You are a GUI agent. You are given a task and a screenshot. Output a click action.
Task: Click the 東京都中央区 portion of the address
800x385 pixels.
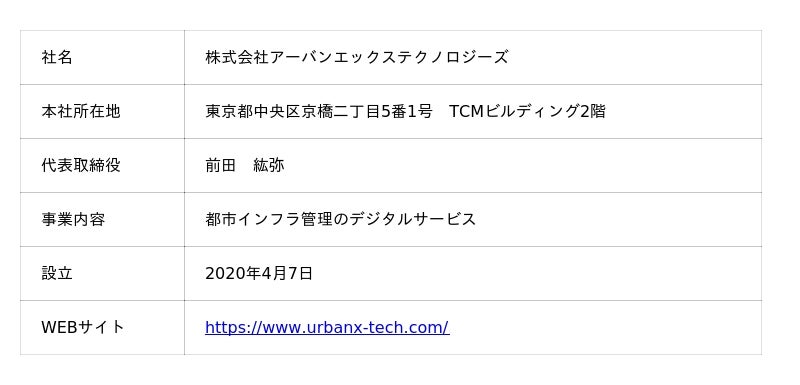click(x=253, y=111)
